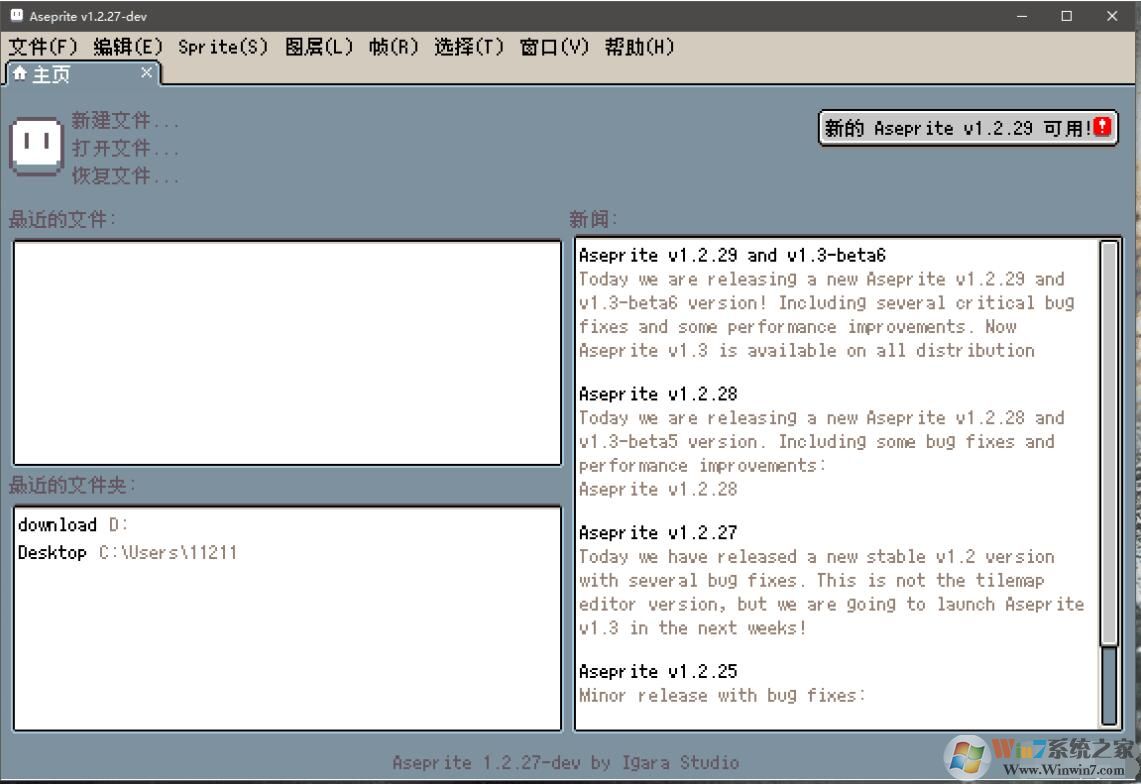The width and height of the screenshot is (1141, 784).
Task: Open the 图层(L) menu
Action: (x=319, y=47)
